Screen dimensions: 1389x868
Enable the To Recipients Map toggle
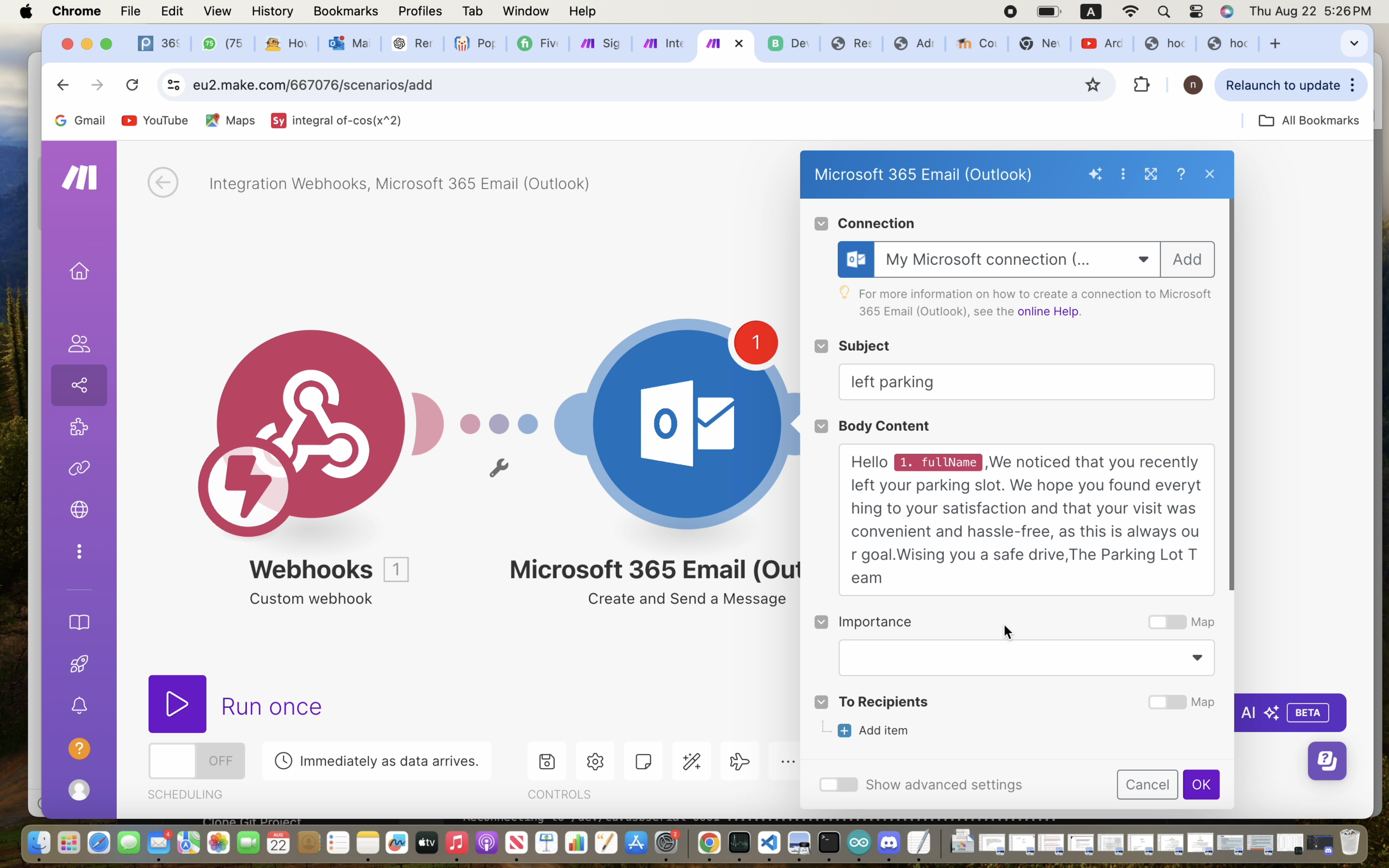(x=1167, y=701)
